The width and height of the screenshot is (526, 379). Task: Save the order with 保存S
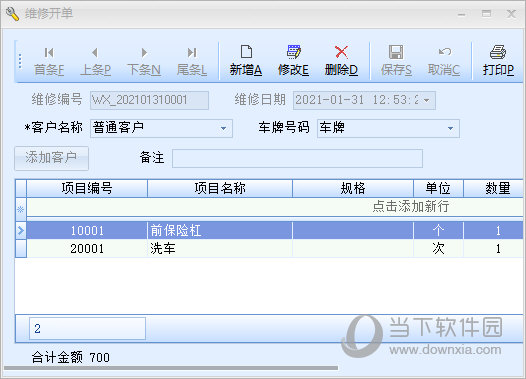pyautogui.click(x=396, y=61)
